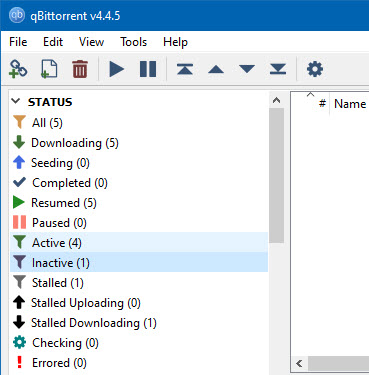The height and width of the screenshot is (375, 369).
Task: Filter by Stalled Uploading (0)
Action: 139,303
